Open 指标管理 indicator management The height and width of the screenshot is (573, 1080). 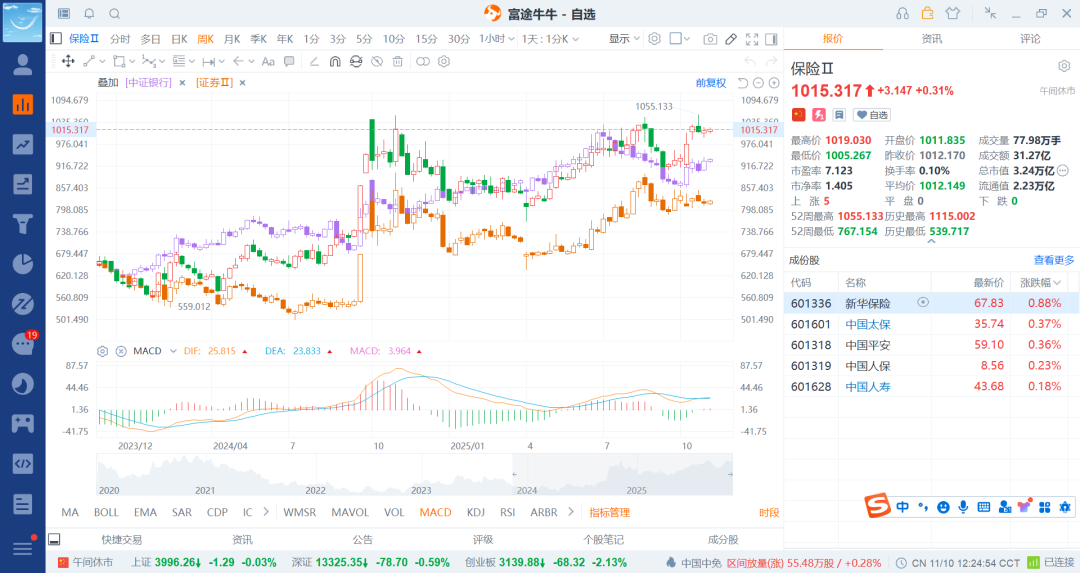click(609, 512)
